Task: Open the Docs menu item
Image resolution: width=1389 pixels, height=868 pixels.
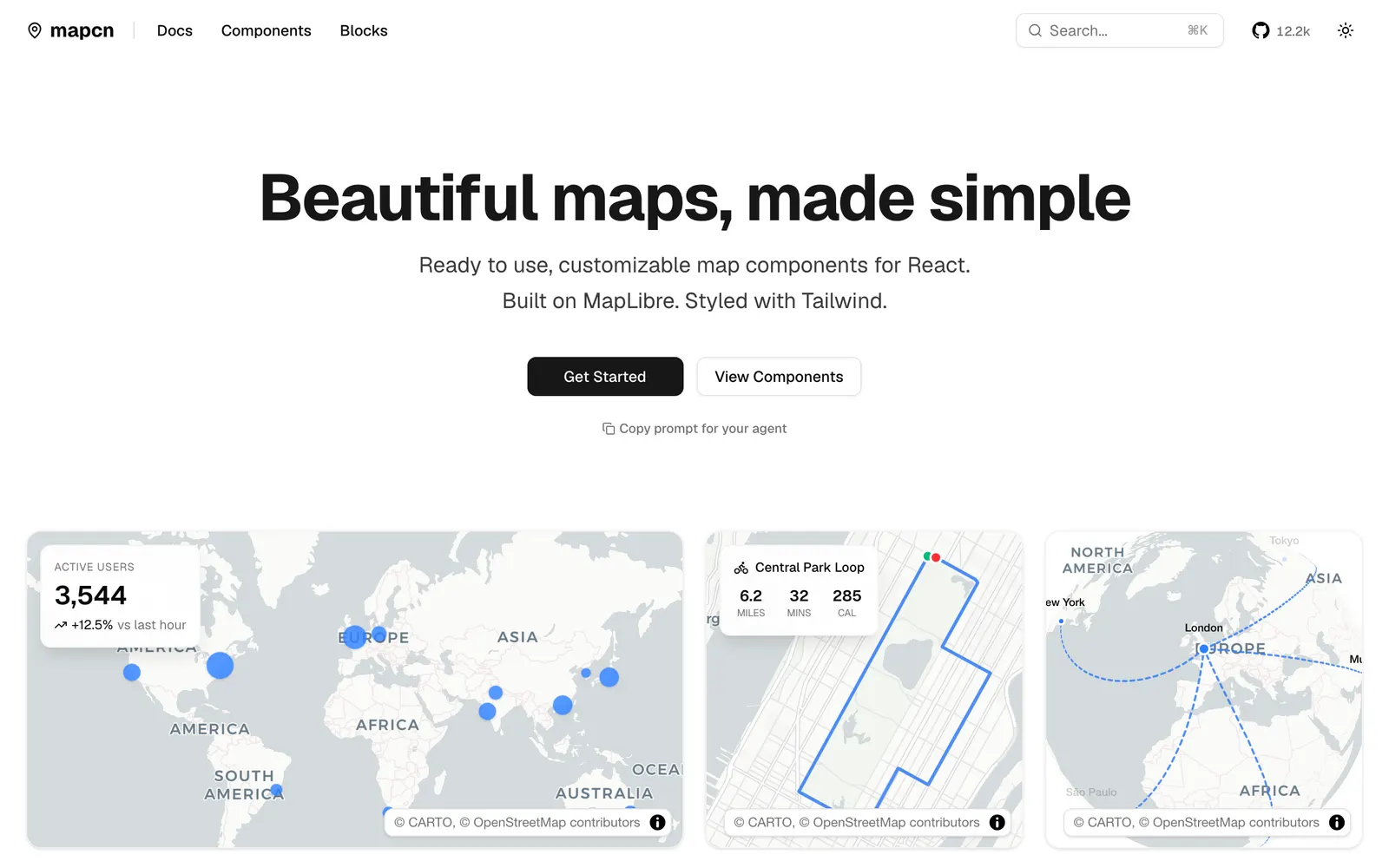Action: (174, 30)
